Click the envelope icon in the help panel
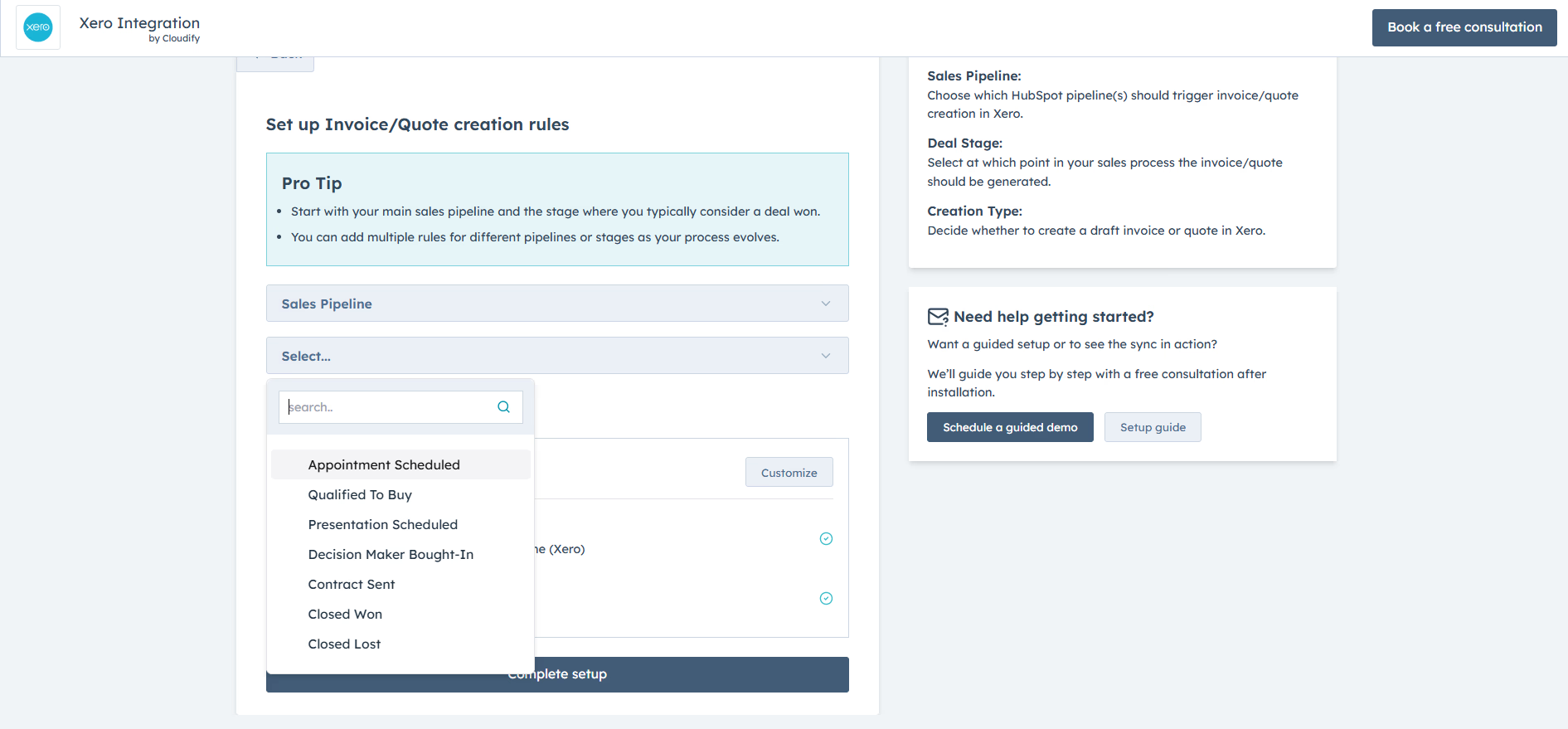Image resolution: width=1568 pixels, height=729 pixels. click(938, 316)
